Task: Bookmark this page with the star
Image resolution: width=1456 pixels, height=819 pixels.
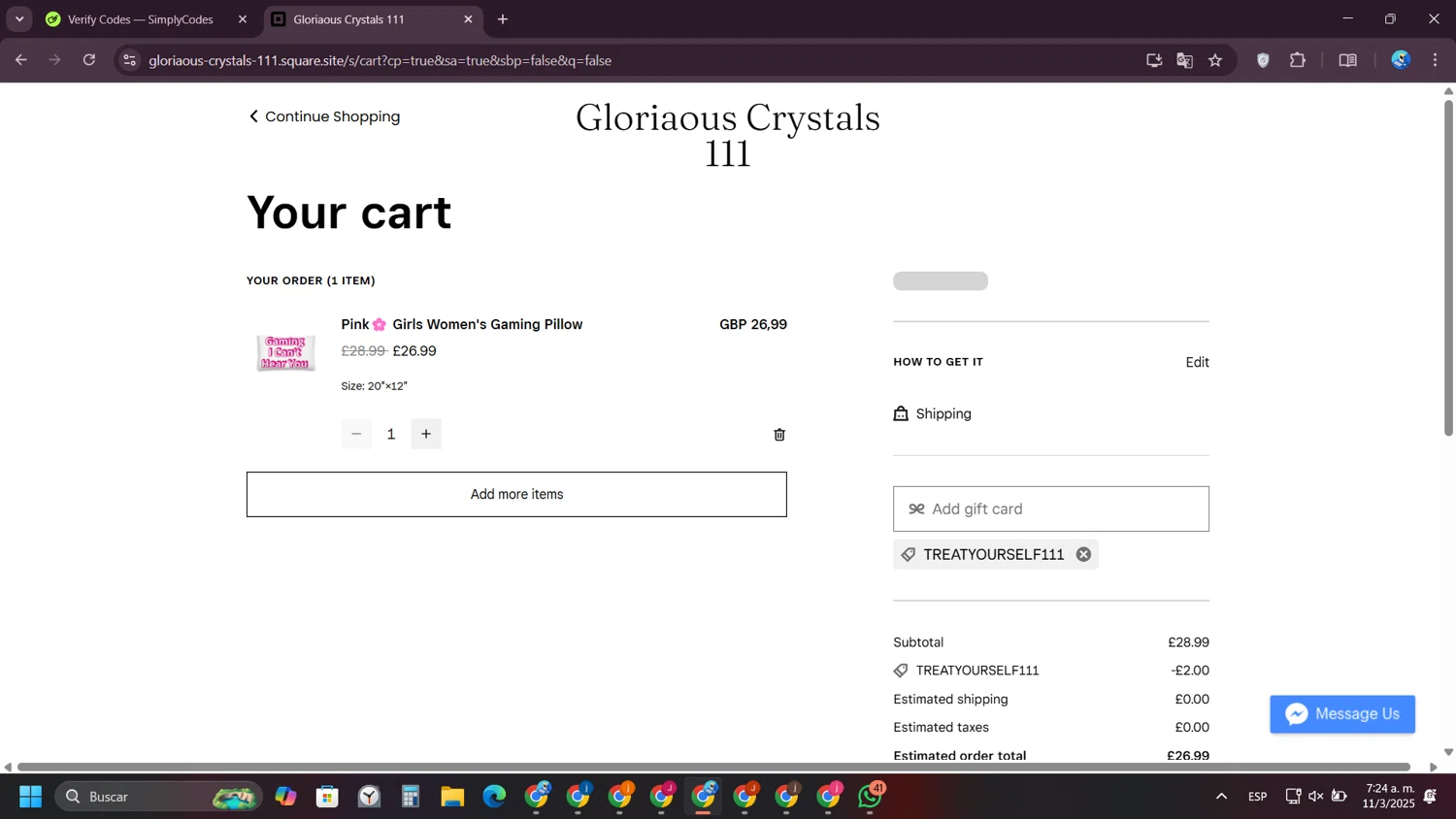Action: coord(1215,60)
